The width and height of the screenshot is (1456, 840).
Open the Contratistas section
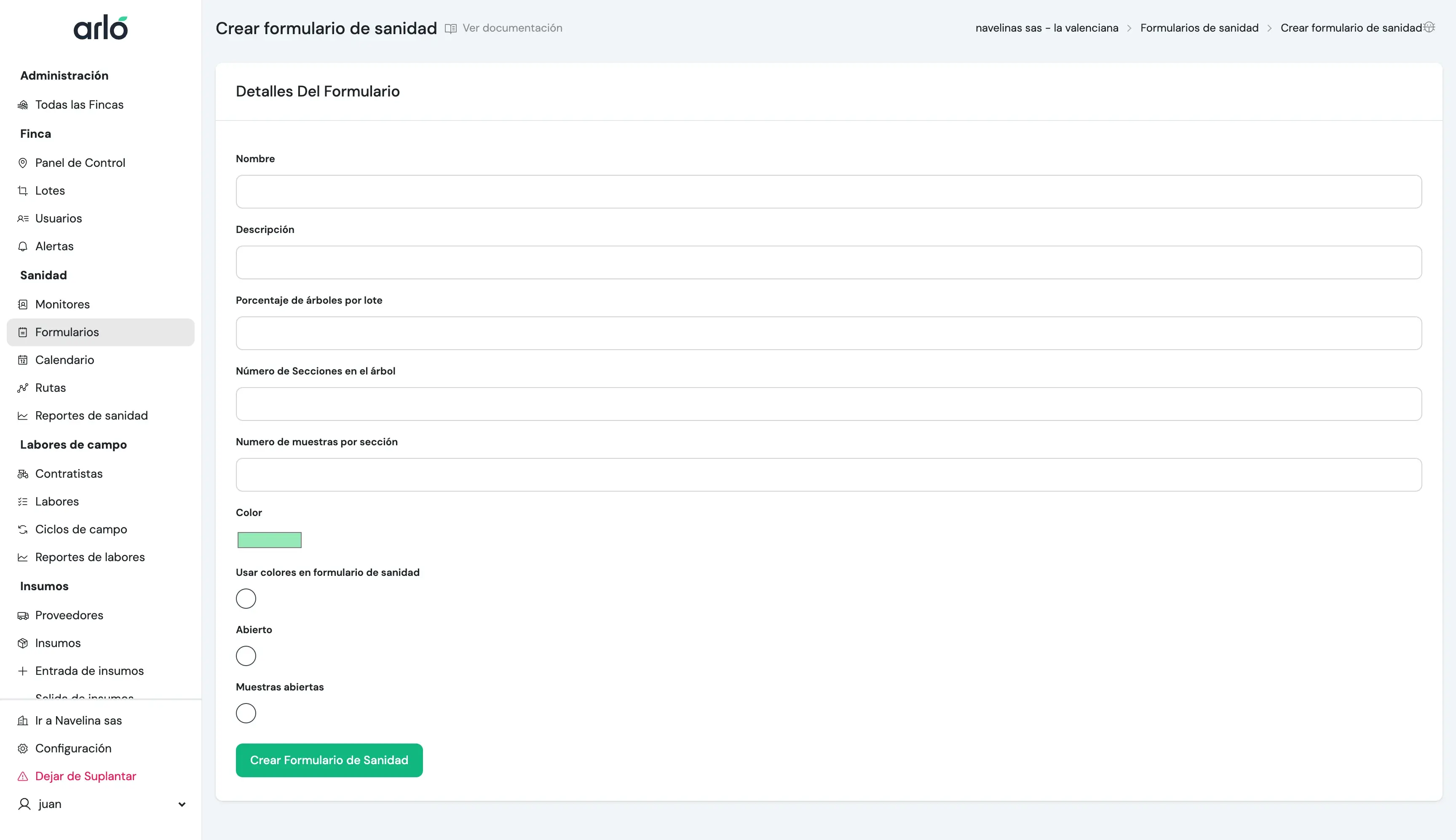click(x=68, y=473)
